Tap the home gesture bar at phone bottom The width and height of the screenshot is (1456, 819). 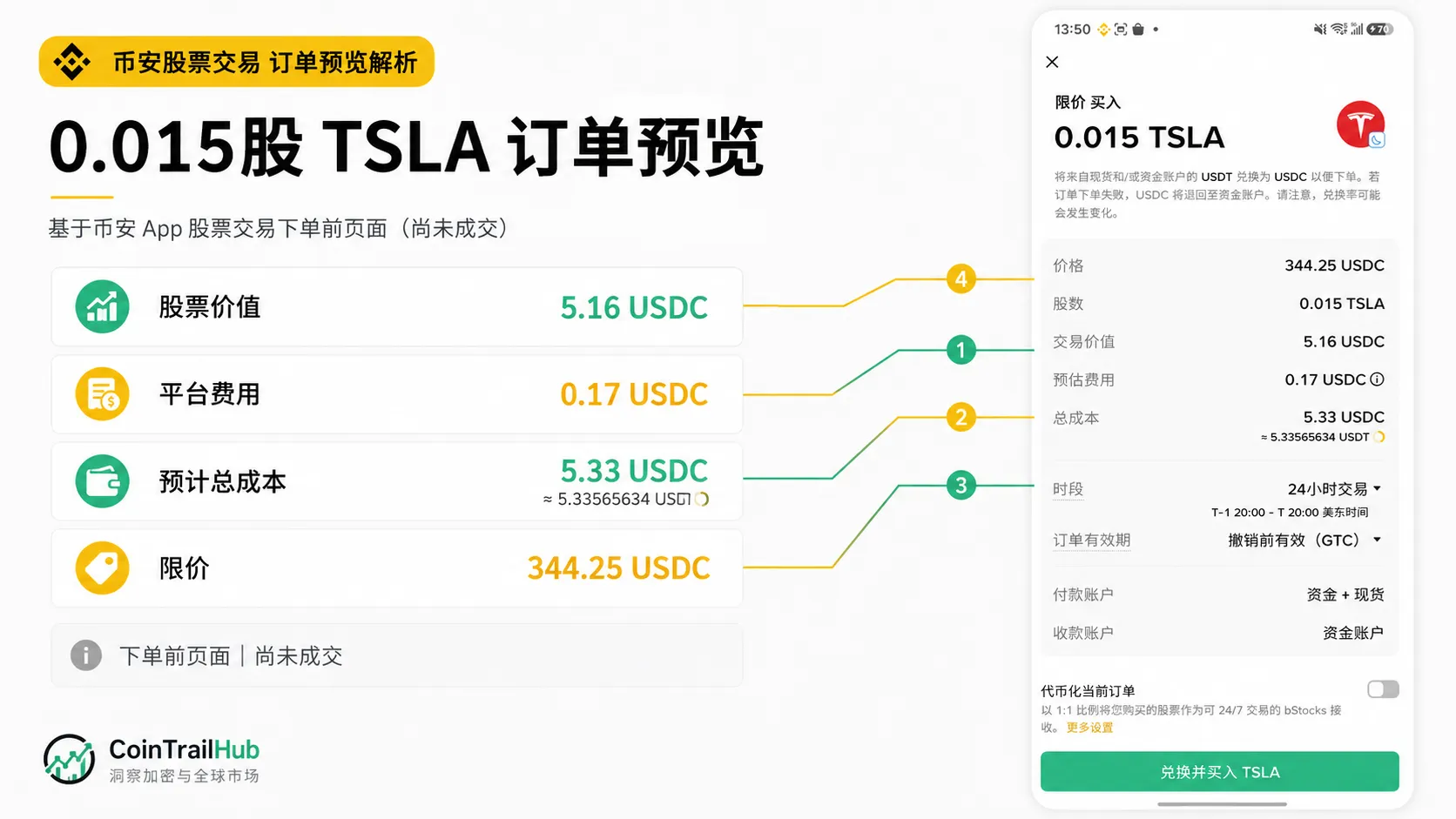click(1222, 804)
